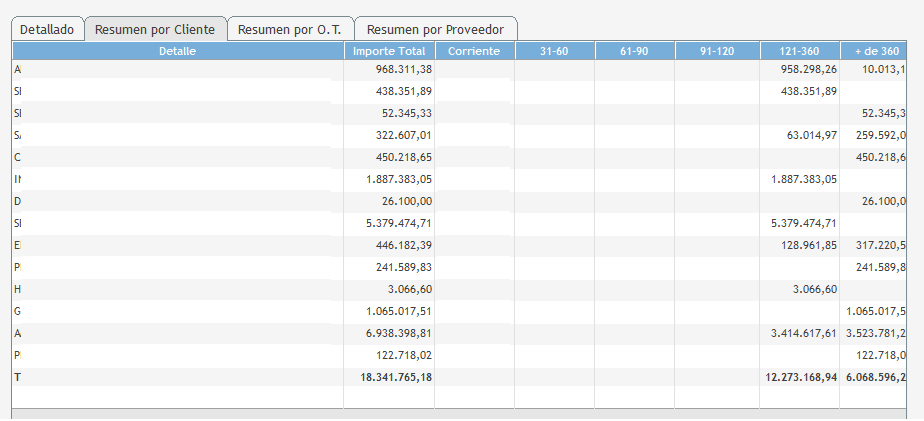Click the Corriente column header
Screen dimensions: 924x421
(x=474, y=50)
